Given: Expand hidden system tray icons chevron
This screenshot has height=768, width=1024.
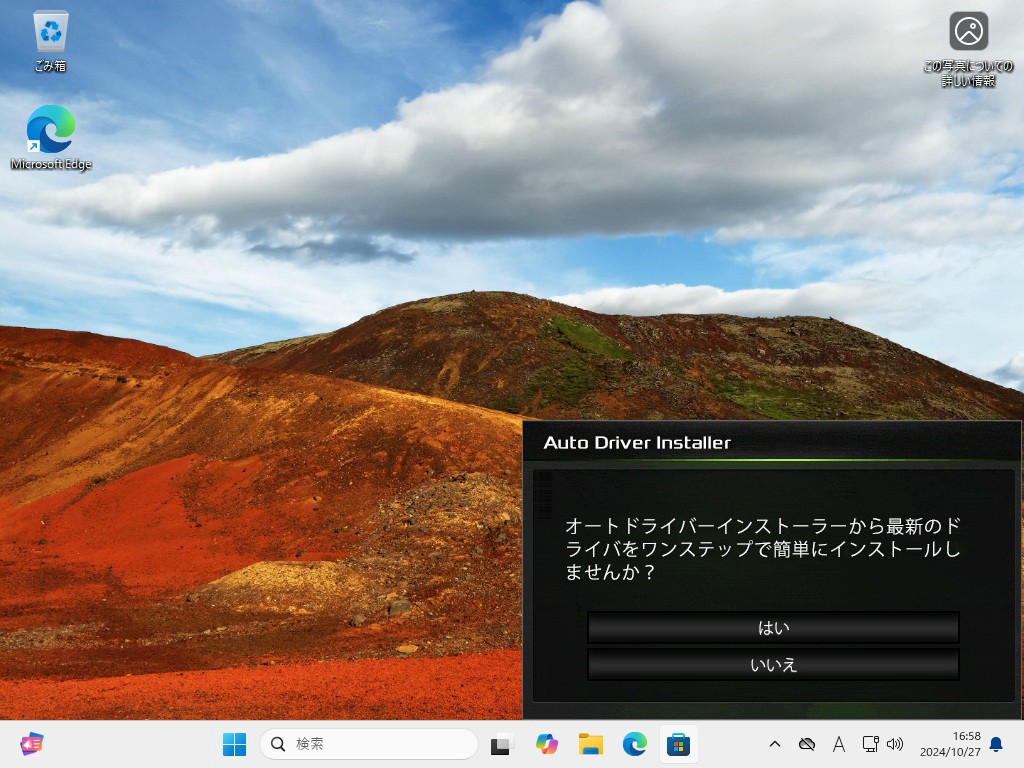Looking at the screenshot, I should [x=774, y=744].
